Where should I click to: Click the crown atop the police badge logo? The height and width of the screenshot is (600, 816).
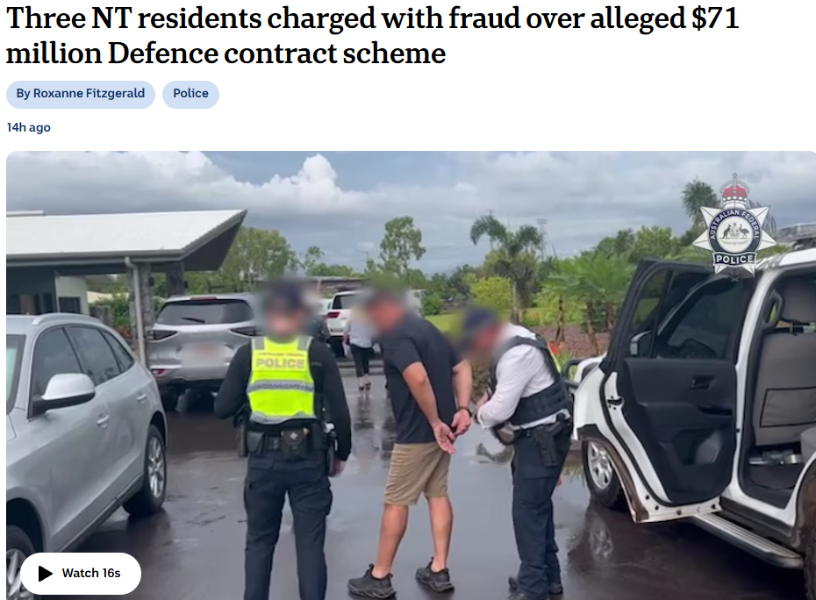pos(734,191)
